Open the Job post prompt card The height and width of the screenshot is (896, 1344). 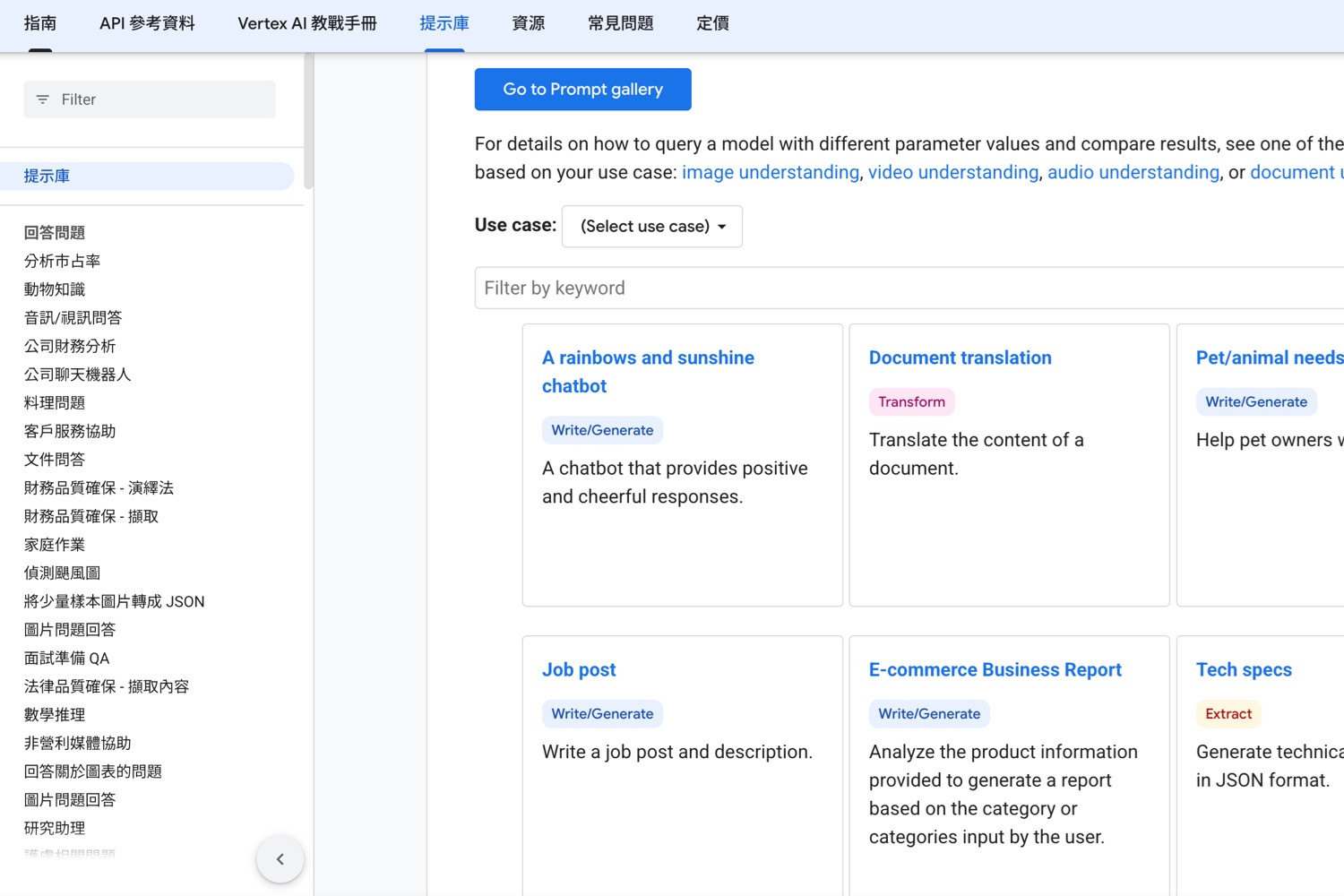click(x=578, y=669)
